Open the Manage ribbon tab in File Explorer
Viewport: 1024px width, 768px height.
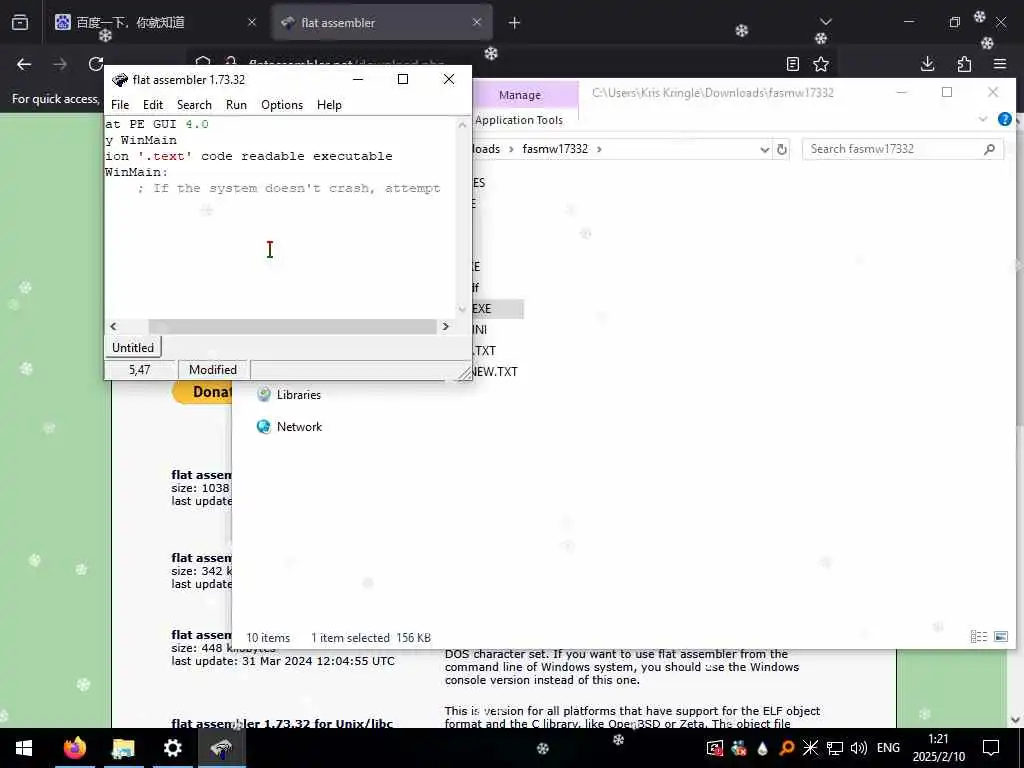coord(520,95)
